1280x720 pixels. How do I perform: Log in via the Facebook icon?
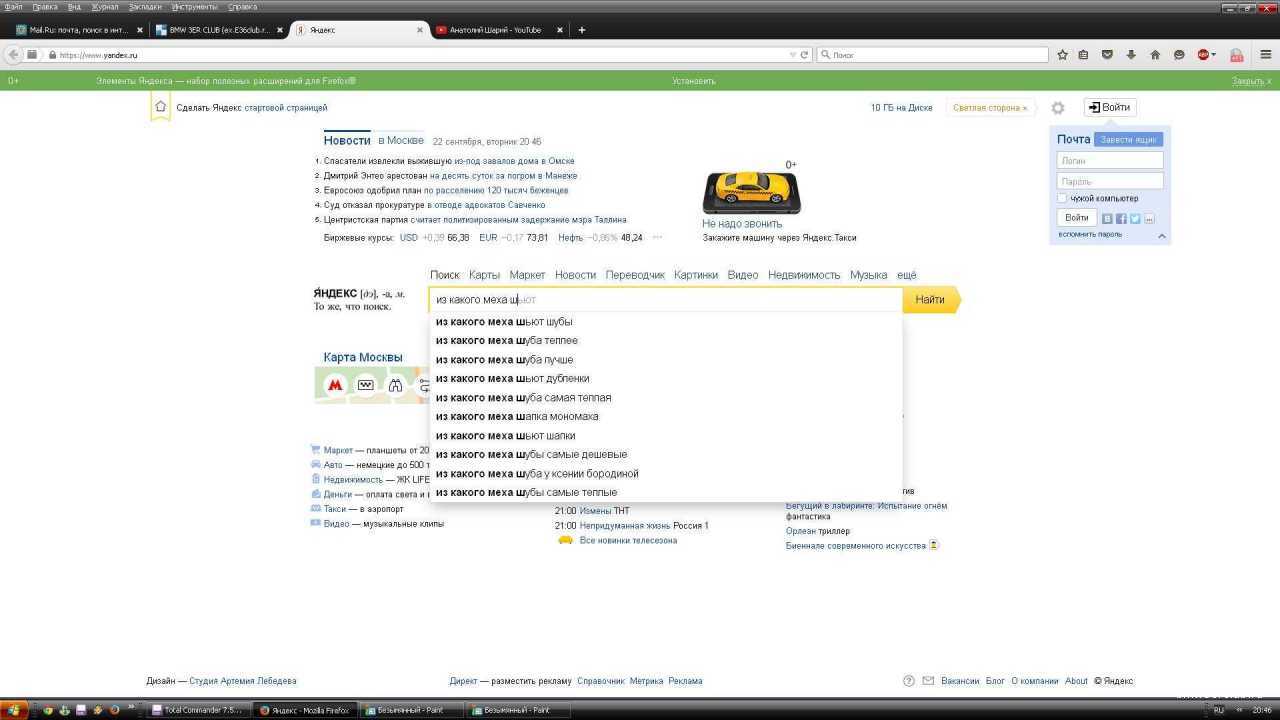pos(1121,218)
